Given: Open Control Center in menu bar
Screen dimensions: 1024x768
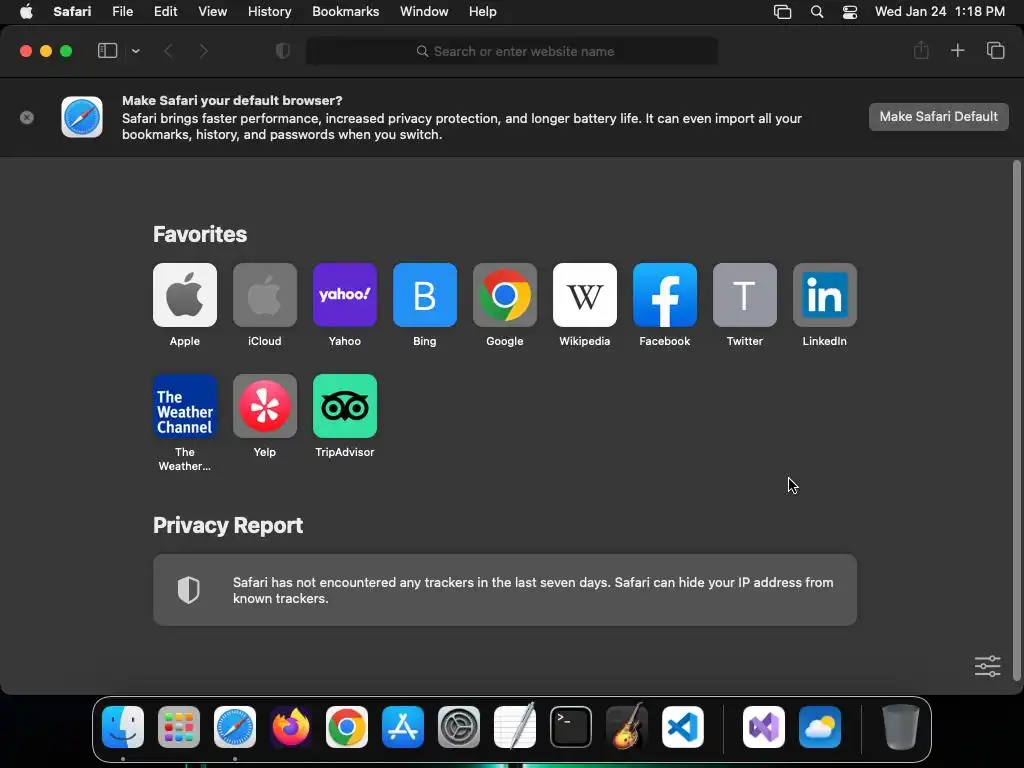Looking at the screenshot, I should point(850,12).
